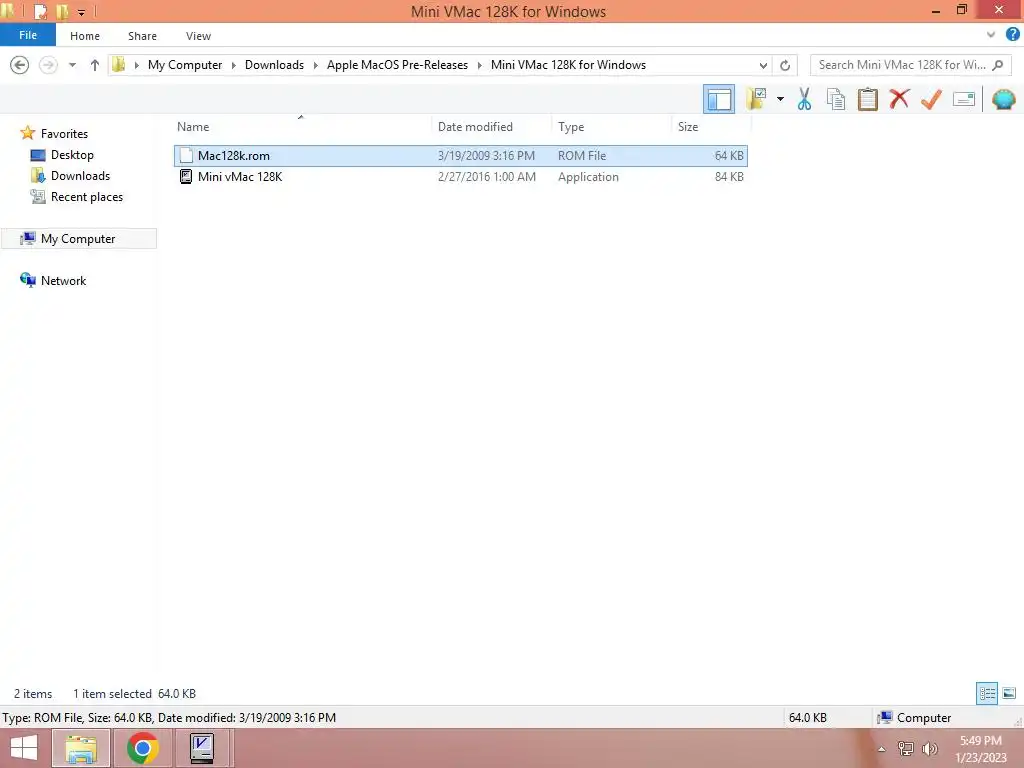Open the recent locations dropdown arrow
Viewport: 1024px width, 768px height.
(72, 65)
